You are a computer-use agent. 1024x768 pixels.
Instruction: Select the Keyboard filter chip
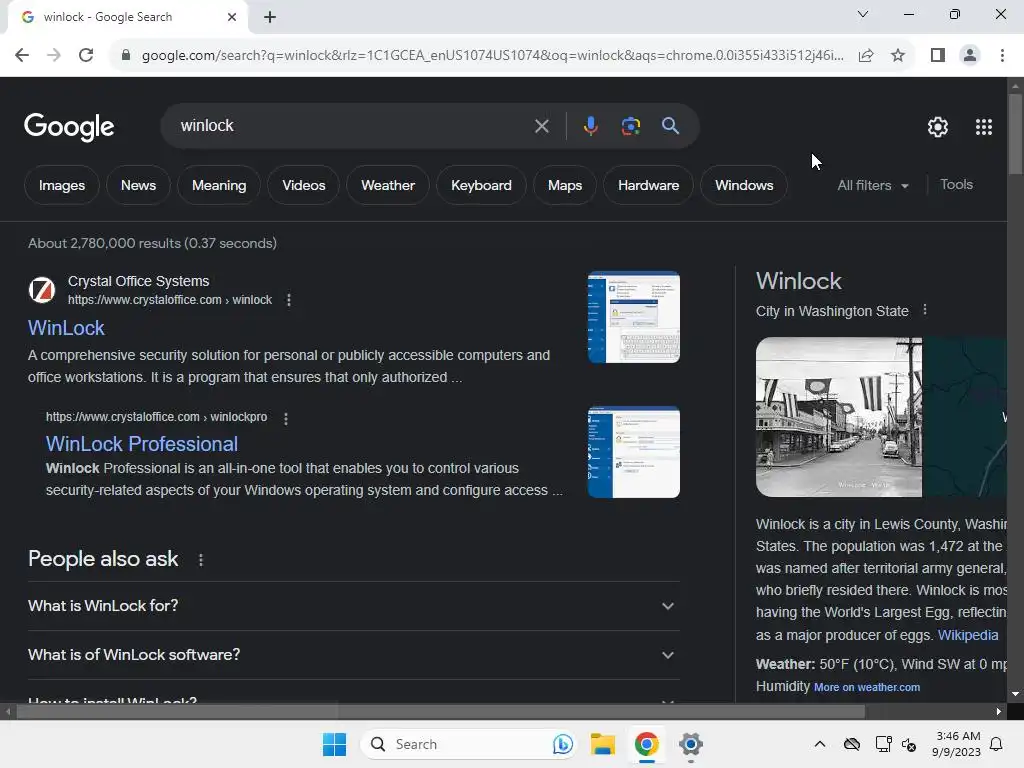click(x=481, y=185)
